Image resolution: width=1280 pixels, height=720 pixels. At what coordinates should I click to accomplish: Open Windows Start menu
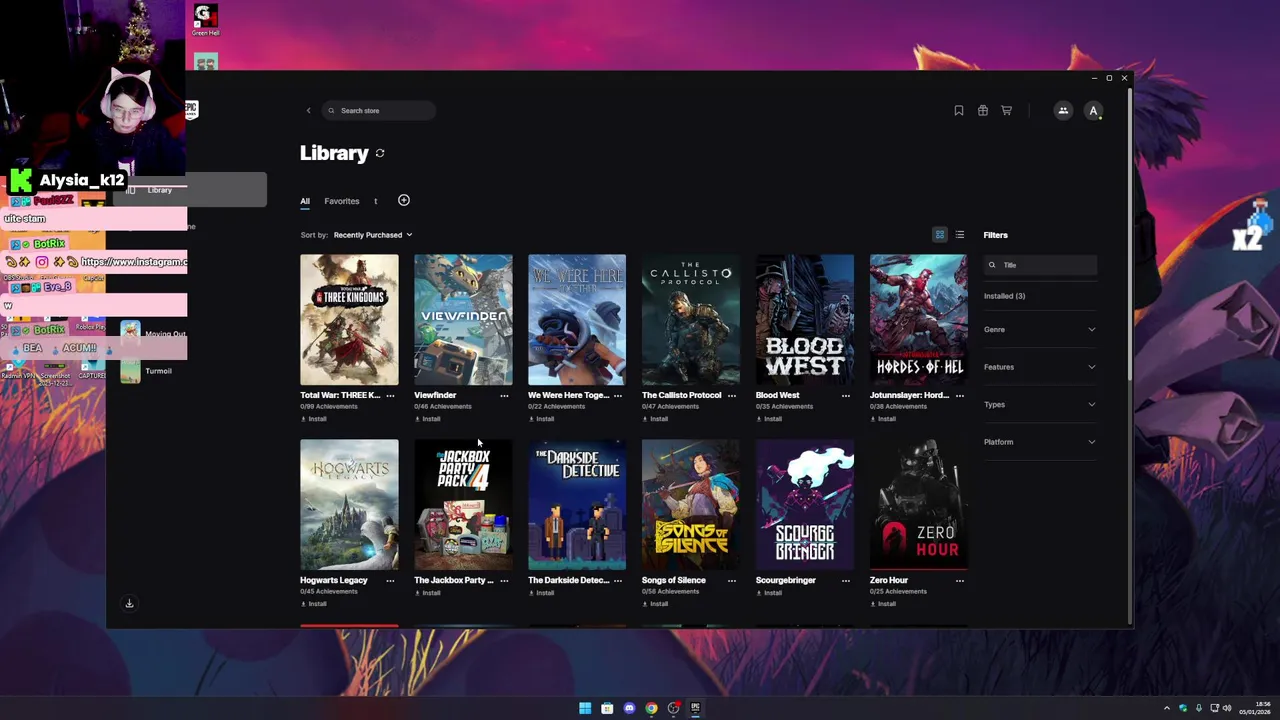[x=585, y=708]
